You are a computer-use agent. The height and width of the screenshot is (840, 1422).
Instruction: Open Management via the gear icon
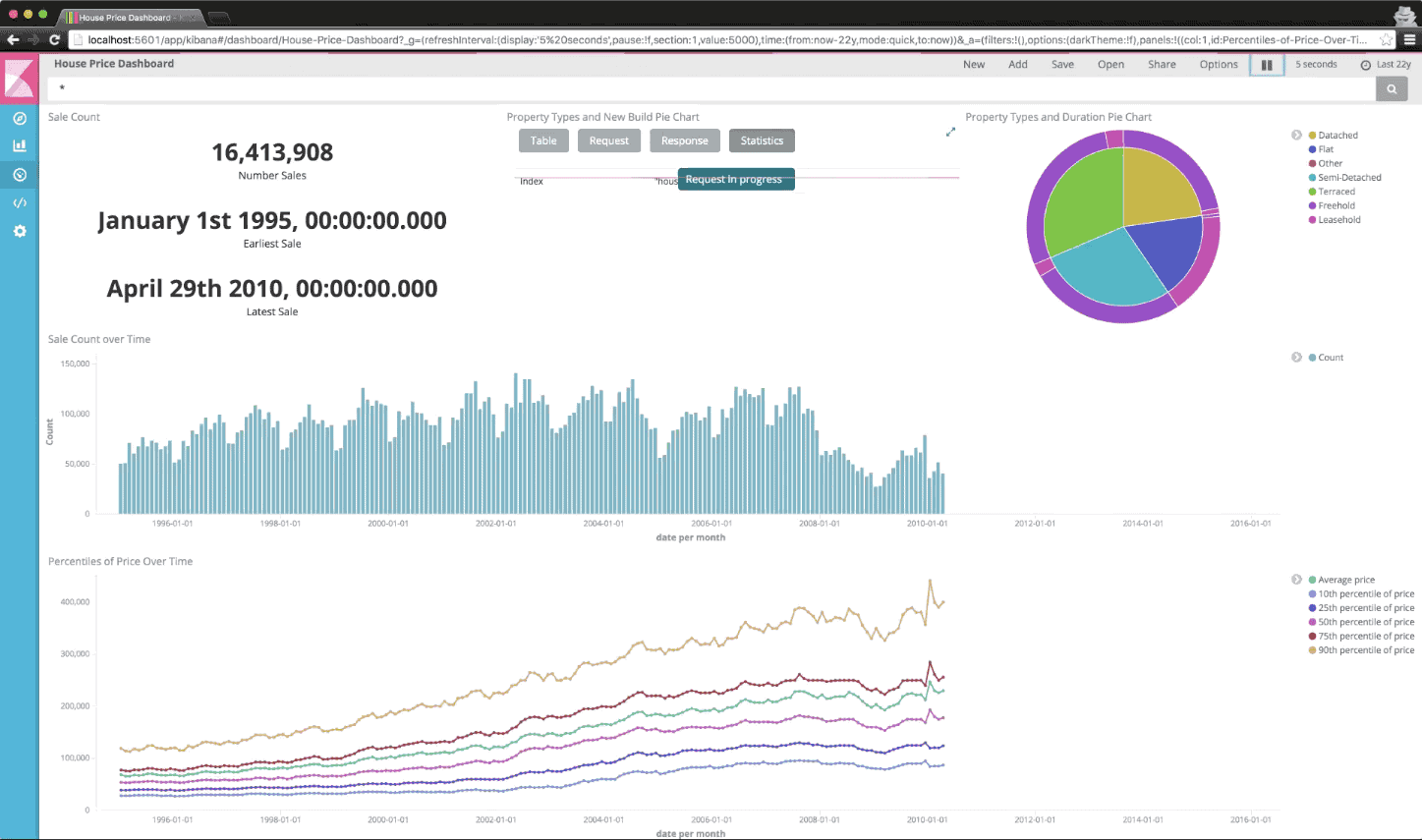[20, 232]
